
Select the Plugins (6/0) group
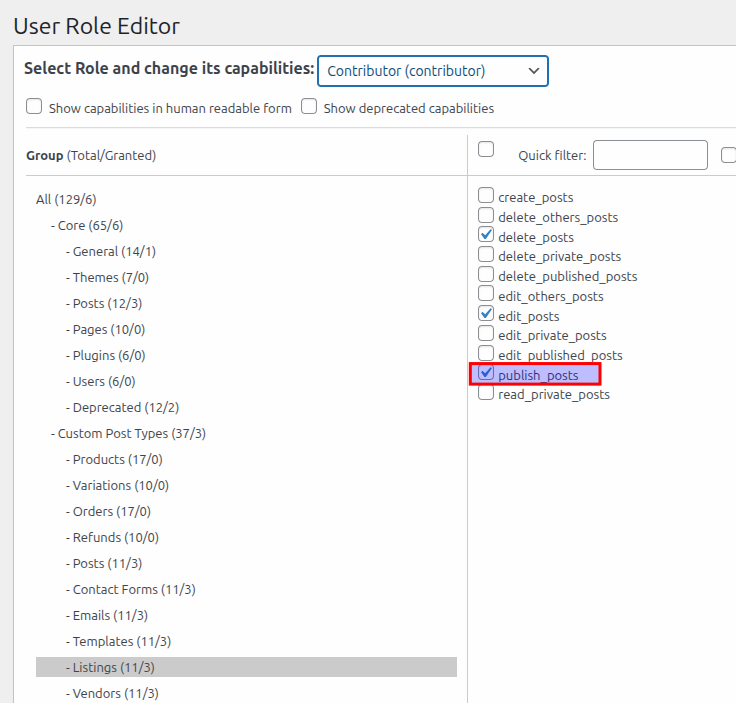click(108, 356)
